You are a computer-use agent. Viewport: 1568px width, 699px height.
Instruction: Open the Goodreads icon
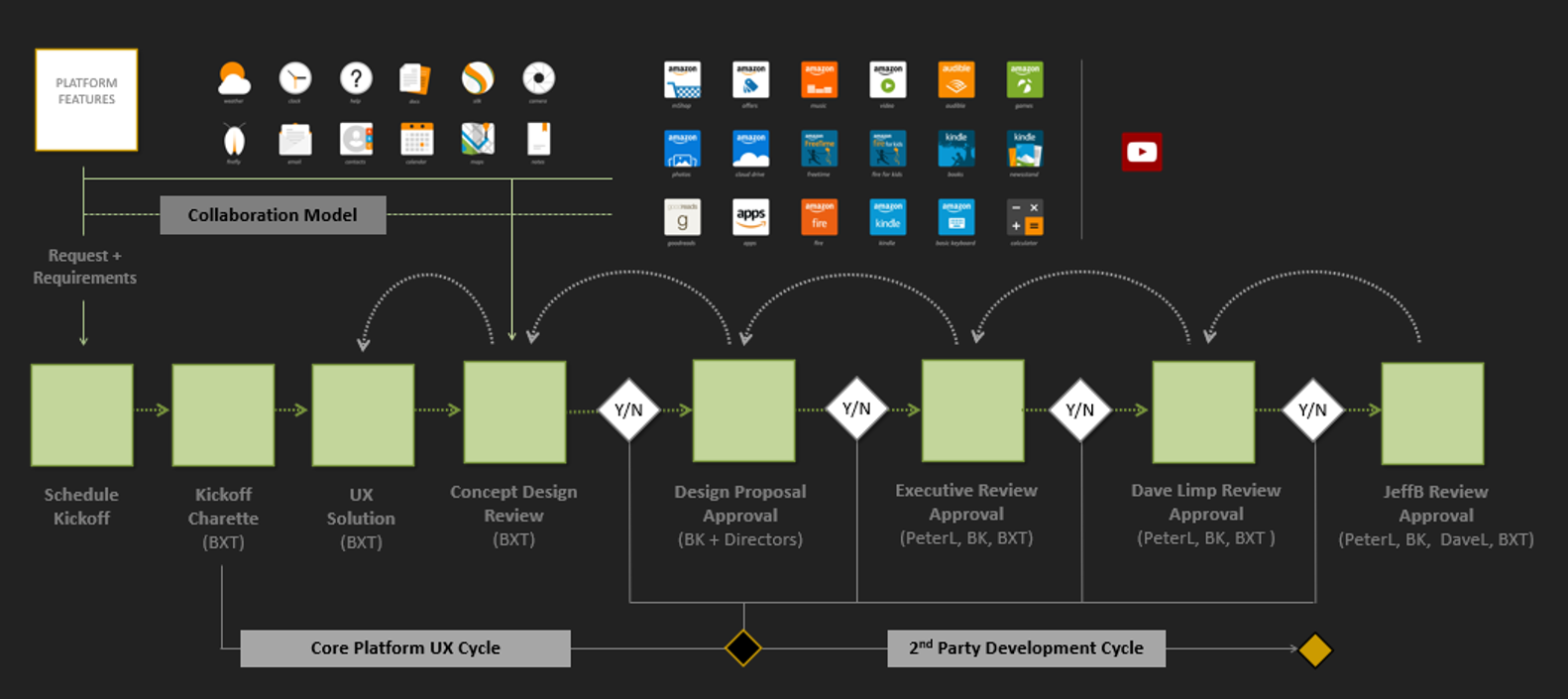point(682,217)
